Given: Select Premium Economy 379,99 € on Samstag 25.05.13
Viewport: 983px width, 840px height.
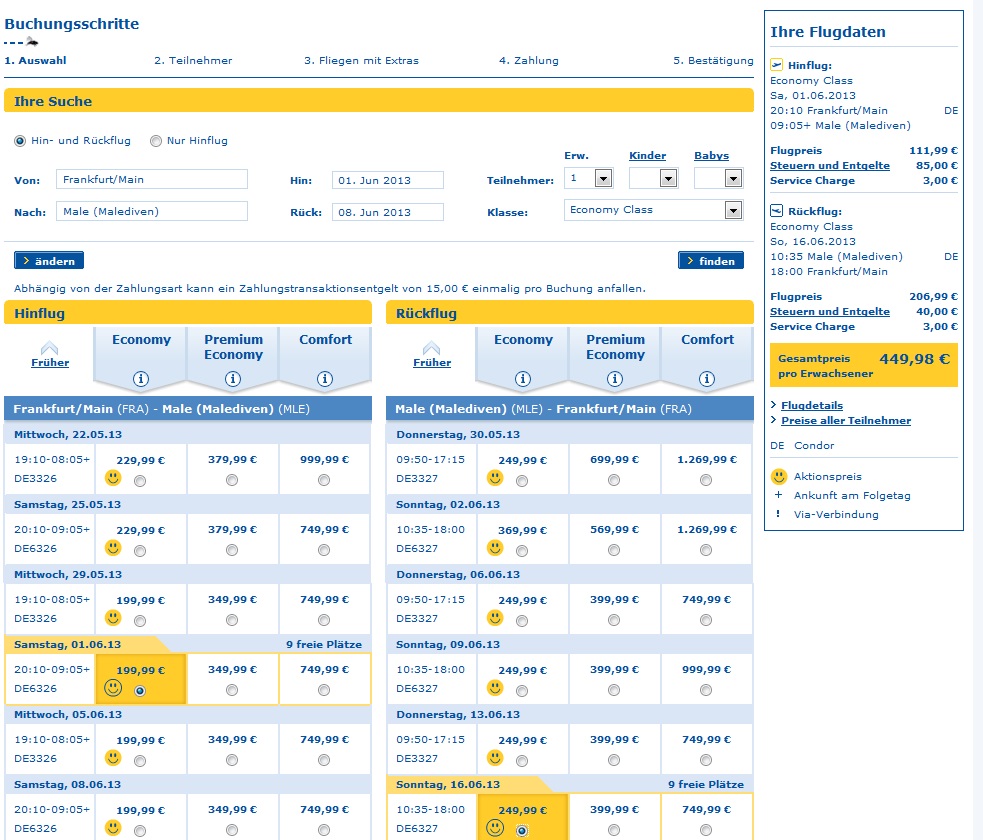Looking at the screenshot, I should [232, 550].
